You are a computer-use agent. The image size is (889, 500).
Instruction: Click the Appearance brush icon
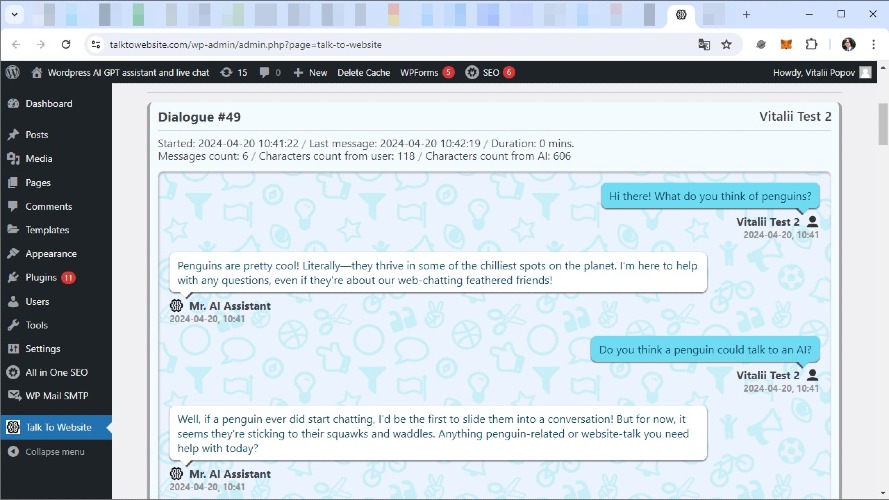click(x=13, y=253)
